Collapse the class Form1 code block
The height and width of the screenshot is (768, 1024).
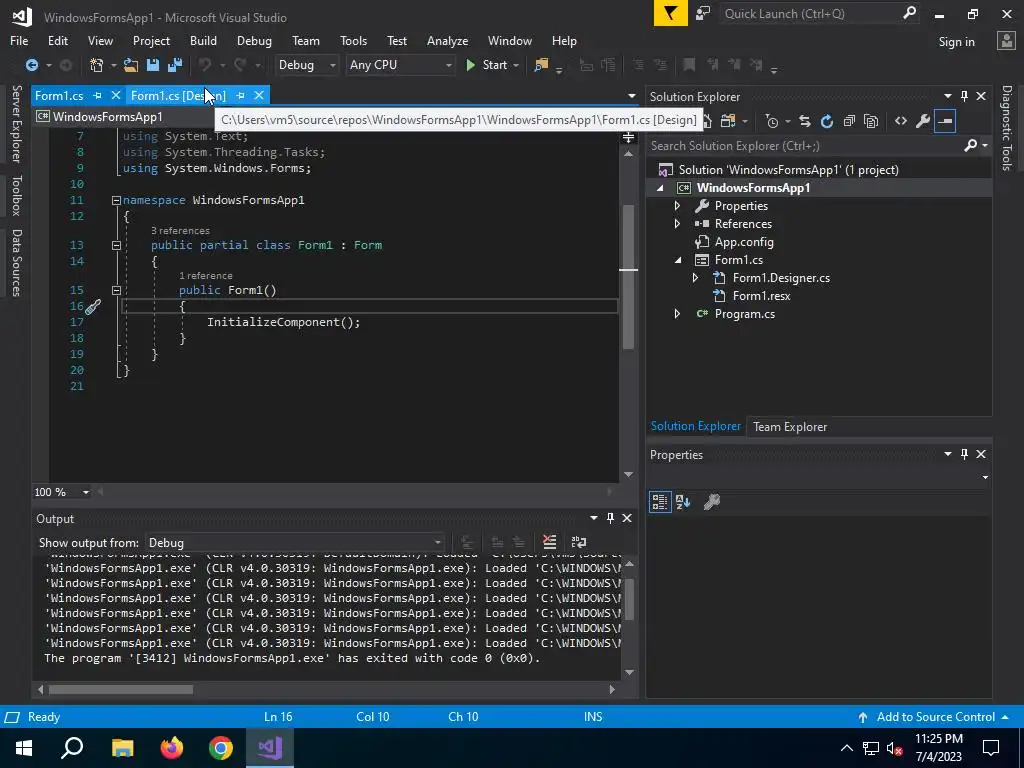(116, 246)
